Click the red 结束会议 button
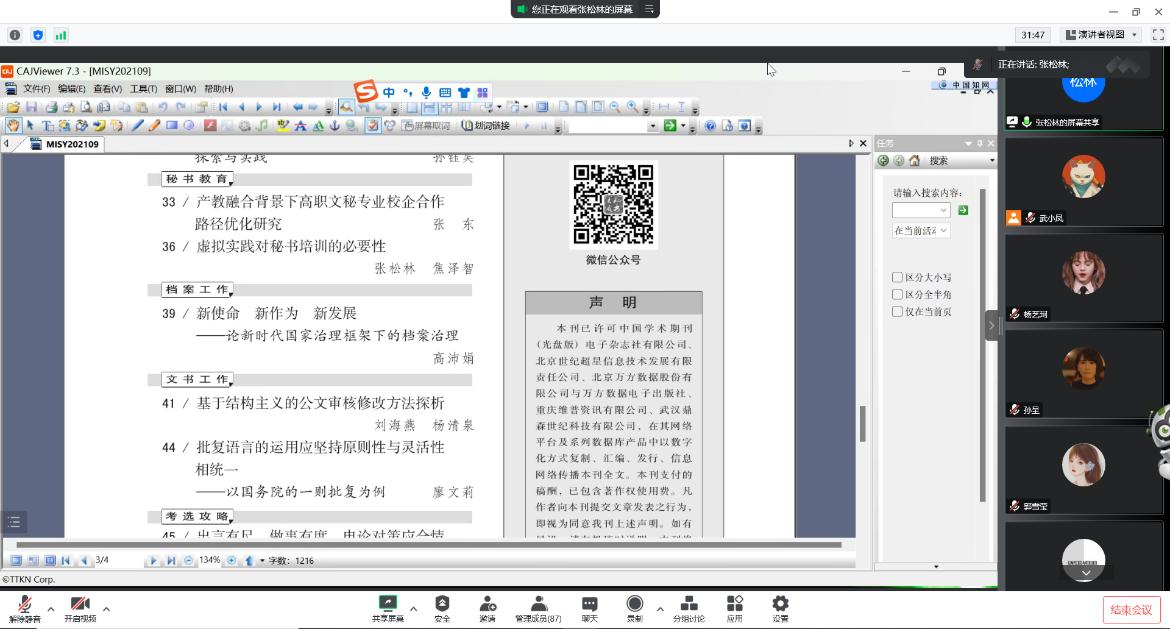Screen dimensions: 1170x629 point(1132,610)
